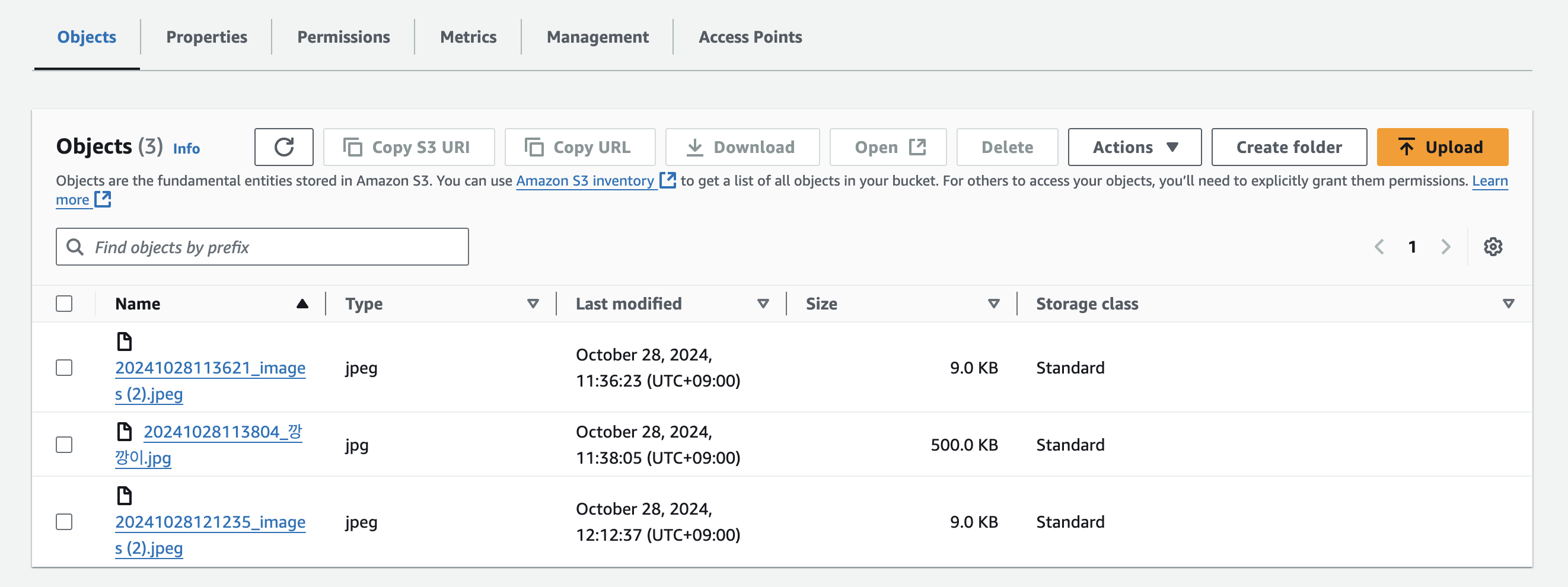Switch to the Permissions tab
The image size is (1568, 587).
[x=343, y=37]
